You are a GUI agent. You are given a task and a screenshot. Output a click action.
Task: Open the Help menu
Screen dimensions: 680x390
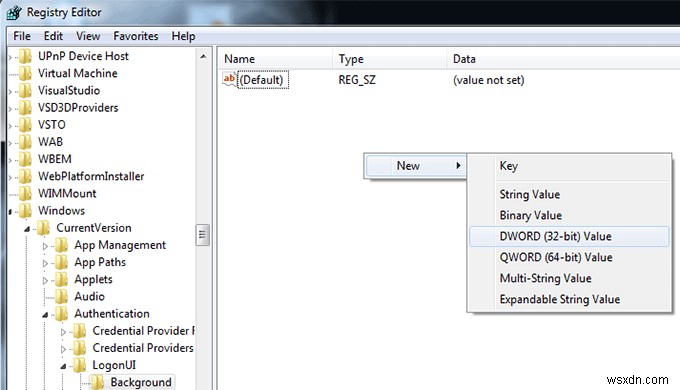click(183, 36)
